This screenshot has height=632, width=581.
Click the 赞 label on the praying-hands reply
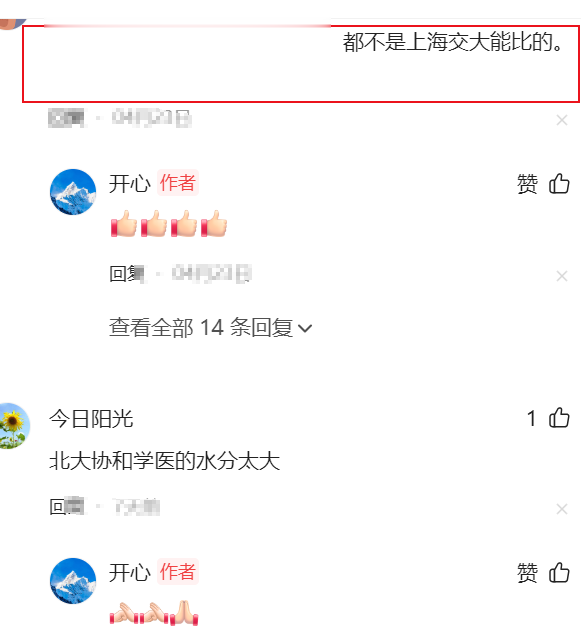click(x=527, y=573)
